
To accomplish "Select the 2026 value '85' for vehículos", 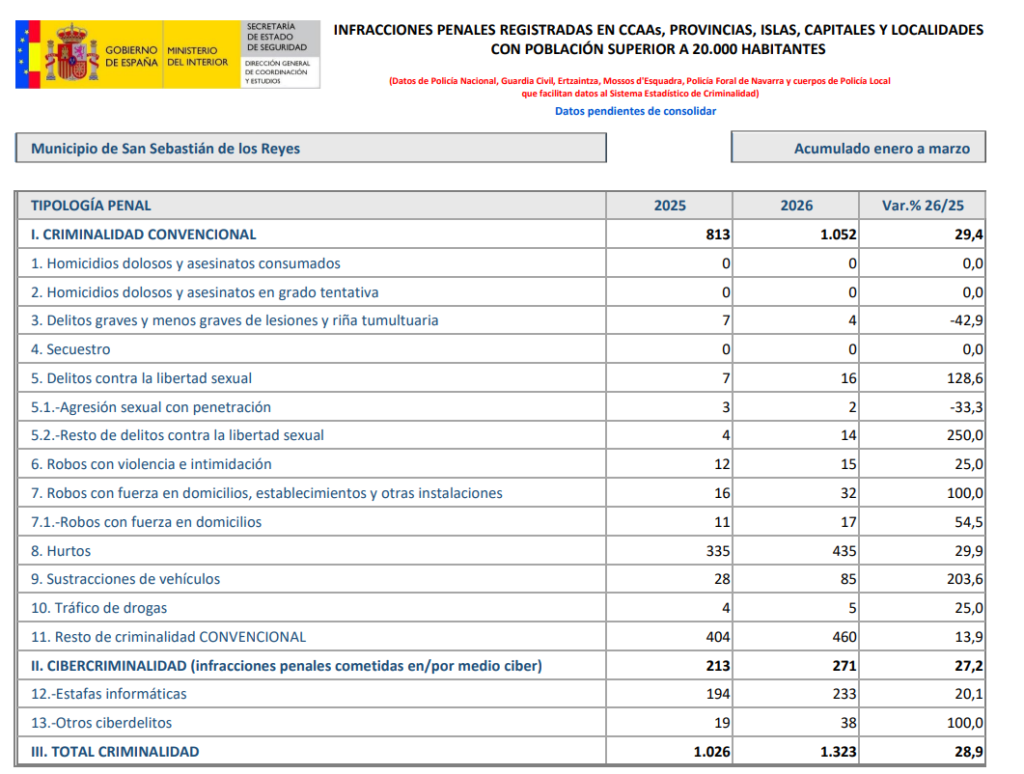I will click(x=848, y=579).
